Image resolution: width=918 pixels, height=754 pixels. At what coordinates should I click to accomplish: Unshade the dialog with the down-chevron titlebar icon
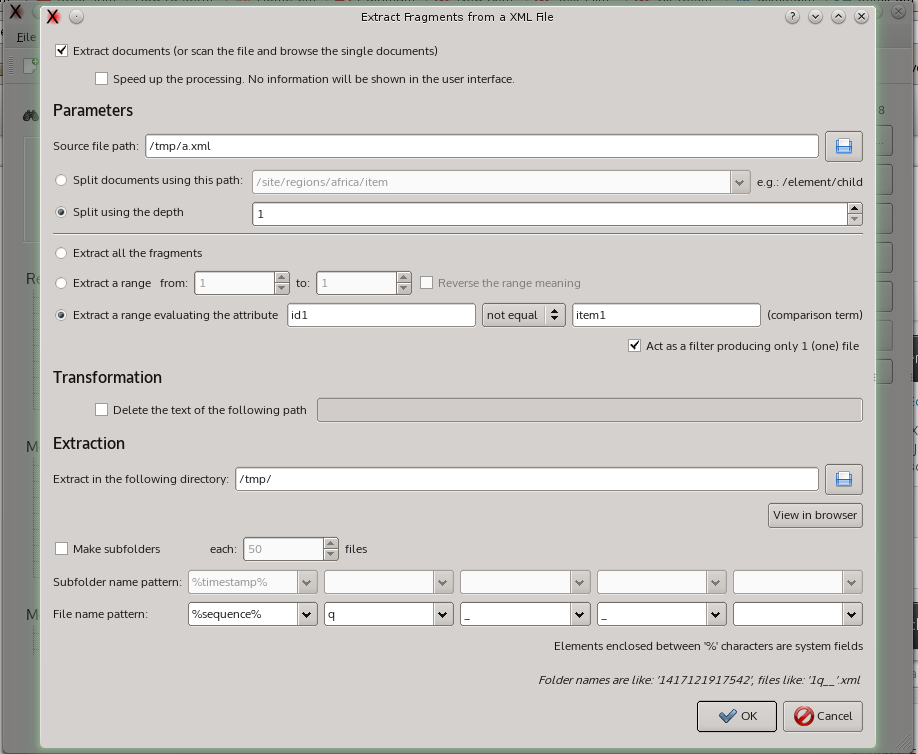point(815,17)
